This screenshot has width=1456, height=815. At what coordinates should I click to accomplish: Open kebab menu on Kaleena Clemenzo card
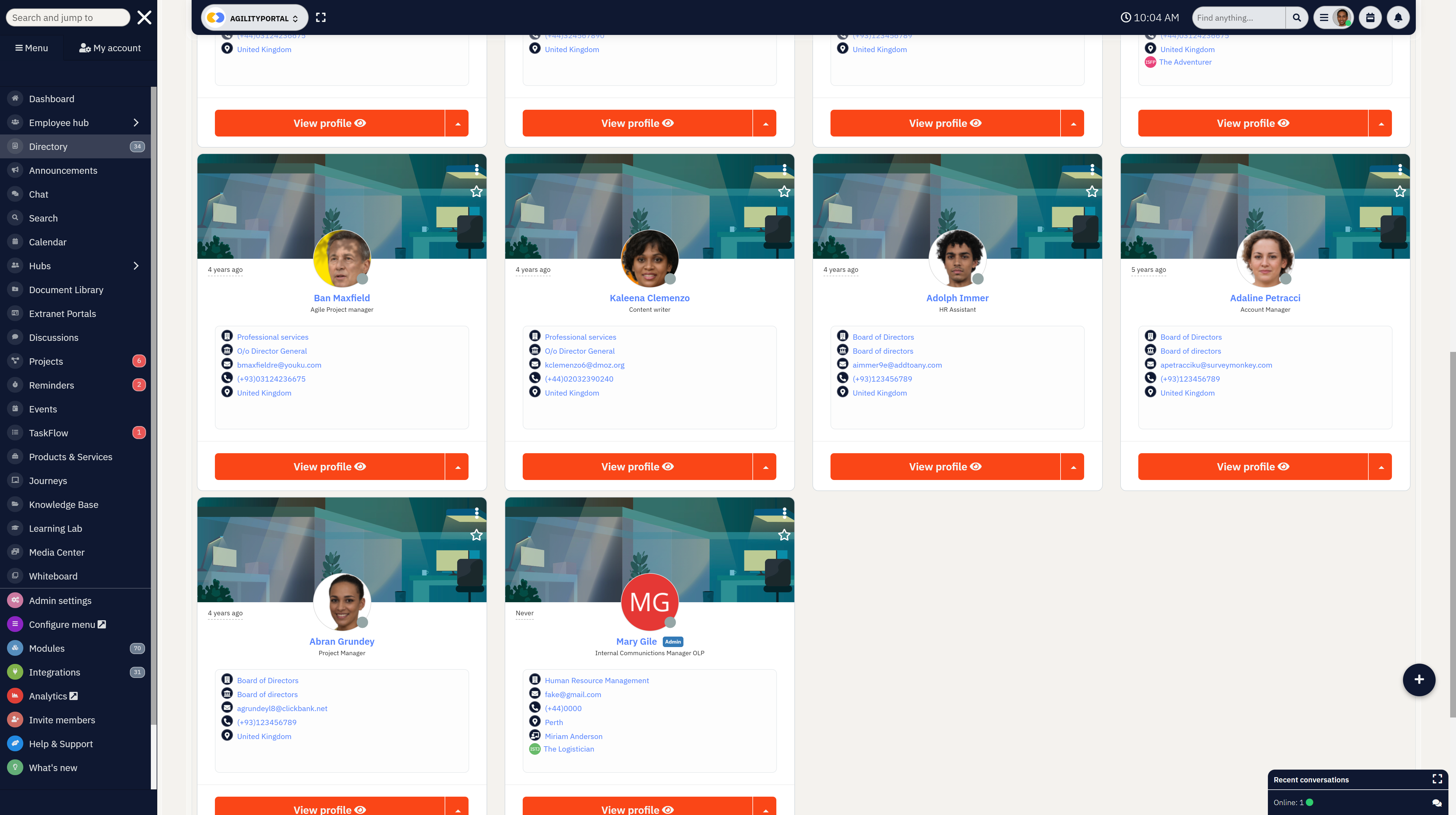[784, 169]
